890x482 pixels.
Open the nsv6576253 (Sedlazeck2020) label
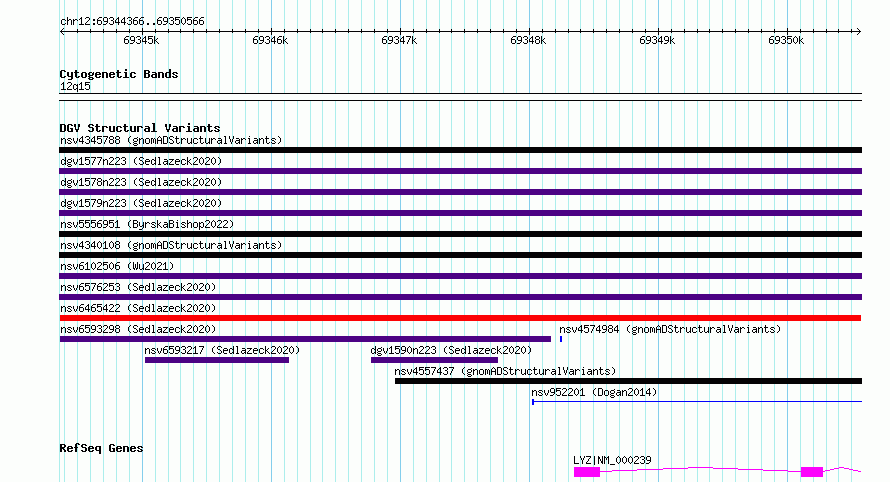click(138, 287)
